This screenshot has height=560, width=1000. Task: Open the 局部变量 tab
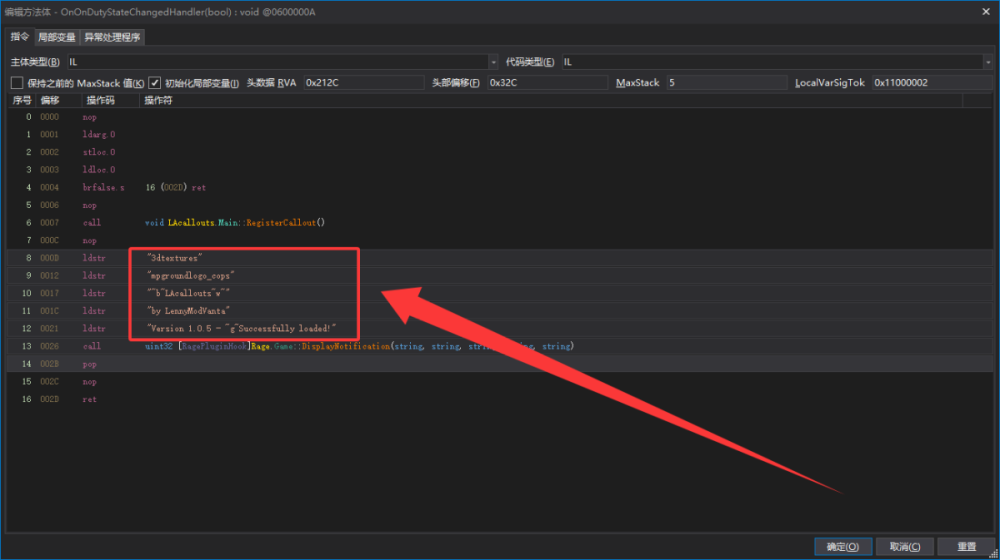[57, 38]
